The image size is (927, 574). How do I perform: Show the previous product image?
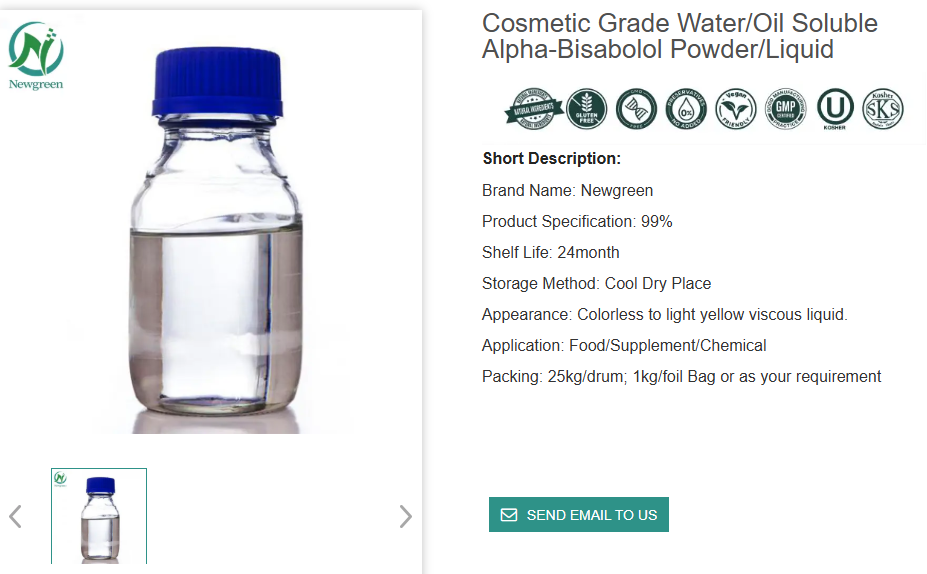pos(15,517)
